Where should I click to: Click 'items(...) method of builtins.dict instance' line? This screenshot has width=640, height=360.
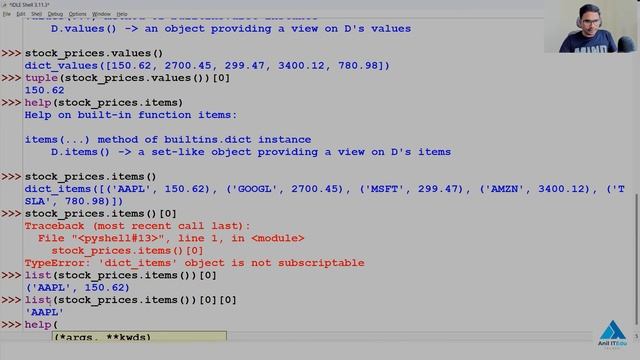[168, 140]
